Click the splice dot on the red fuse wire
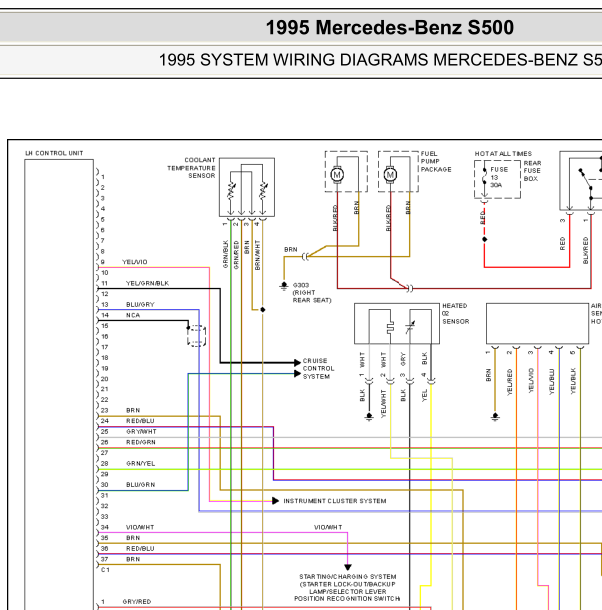 pyautogui.click(x=484, y=239)
